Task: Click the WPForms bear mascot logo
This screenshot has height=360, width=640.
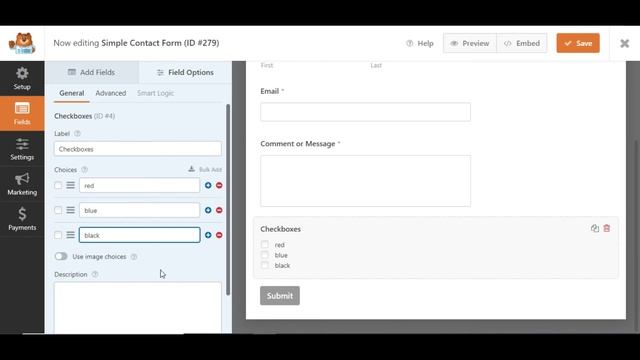Action: [x=22, y=43]
